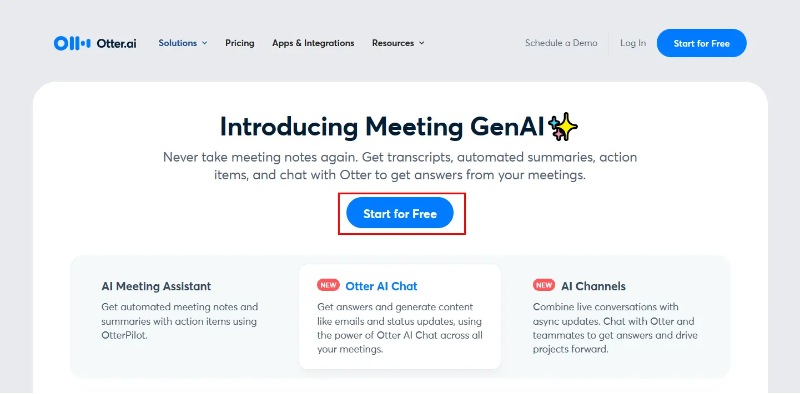The image size is (802, 394).
Task: Click the NEW badge on Otter AI Chat
Action: 328,285
